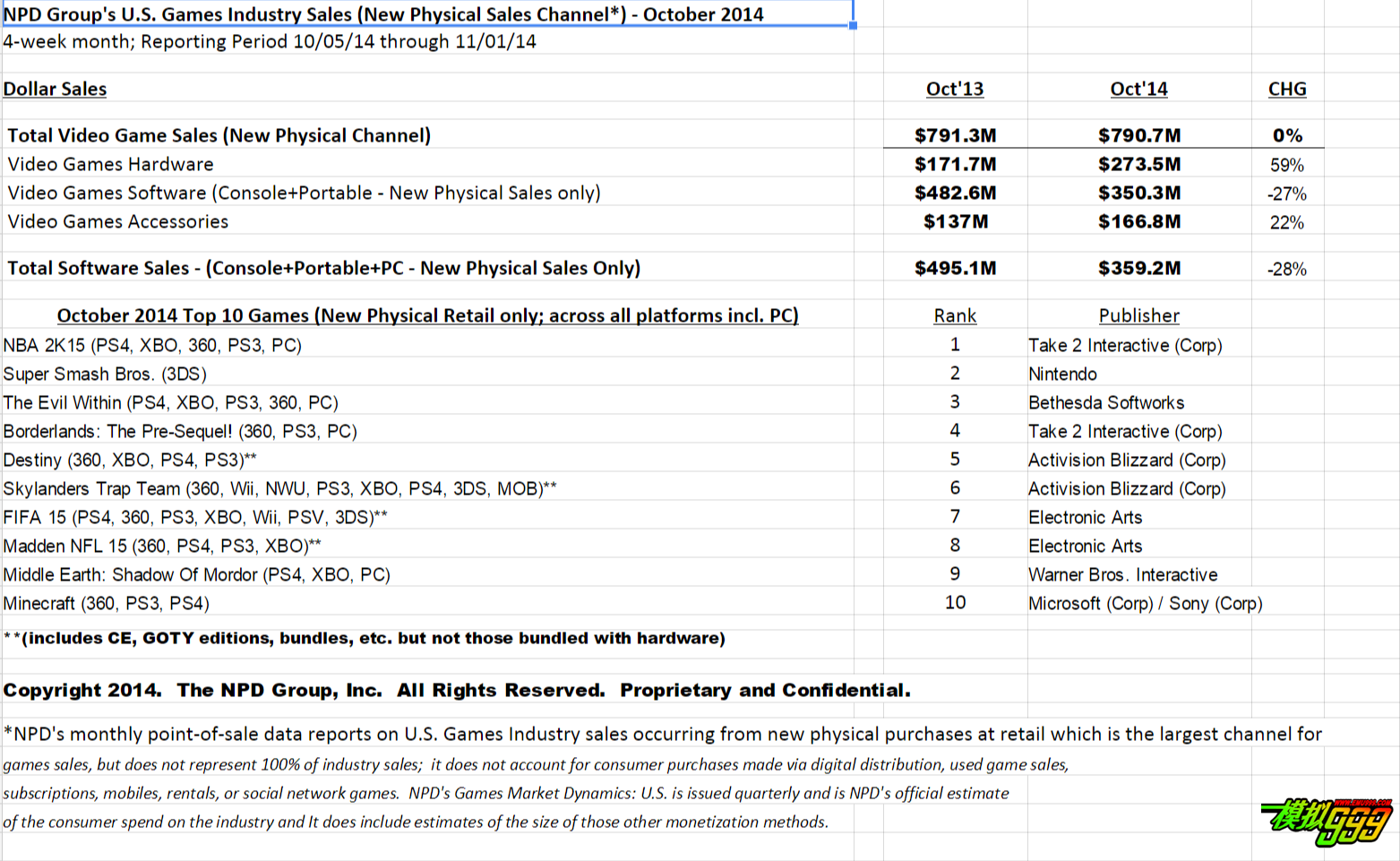Select The Evil Within game row
Image resolution: width=1400 pixels, height=861 pixels.
pos(170,402)
